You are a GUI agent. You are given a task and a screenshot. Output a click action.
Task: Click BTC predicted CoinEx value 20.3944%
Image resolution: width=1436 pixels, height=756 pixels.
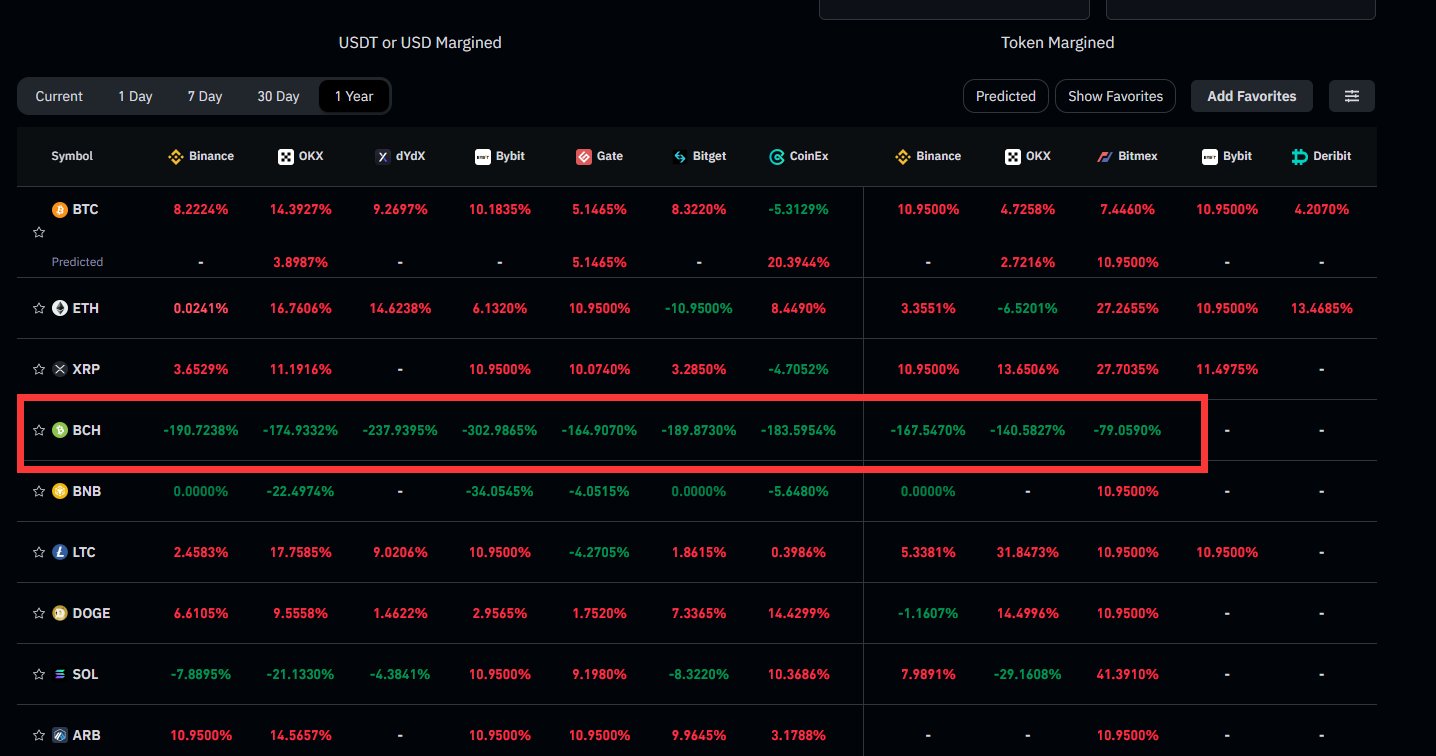[798, 262]
